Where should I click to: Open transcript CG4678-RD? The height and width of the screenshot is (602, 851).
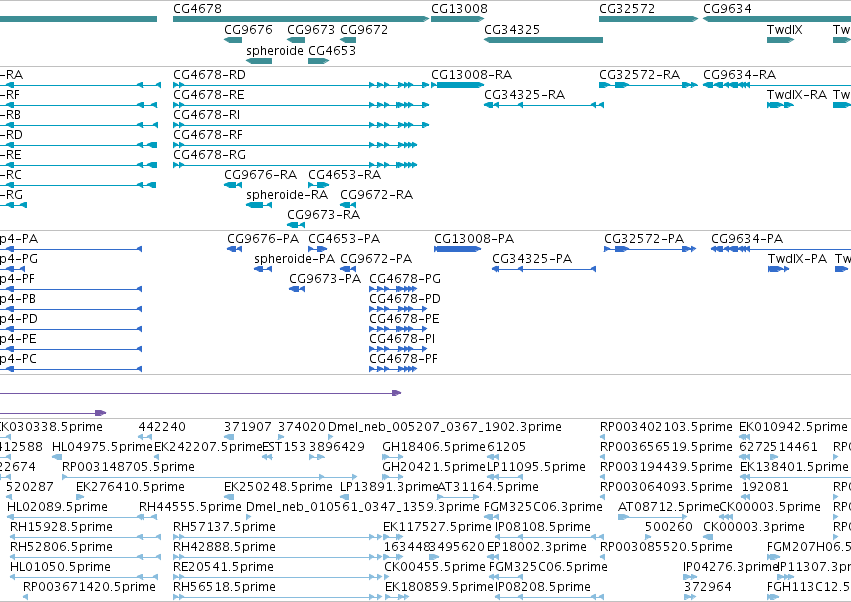point(209,74)
